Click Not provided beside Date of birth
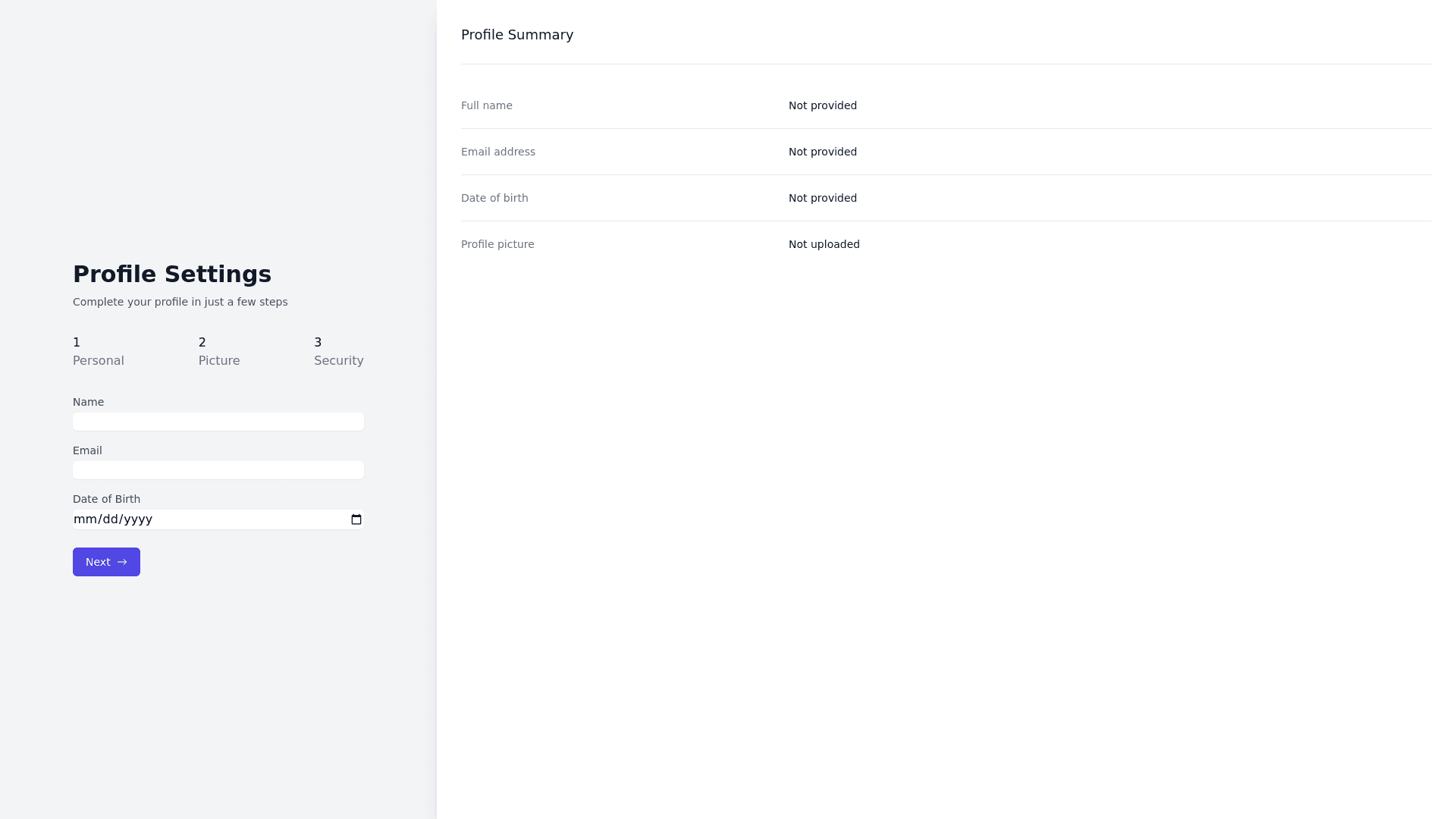The width and height of the screenshot is (1456, 819). (x=823, y=198)
